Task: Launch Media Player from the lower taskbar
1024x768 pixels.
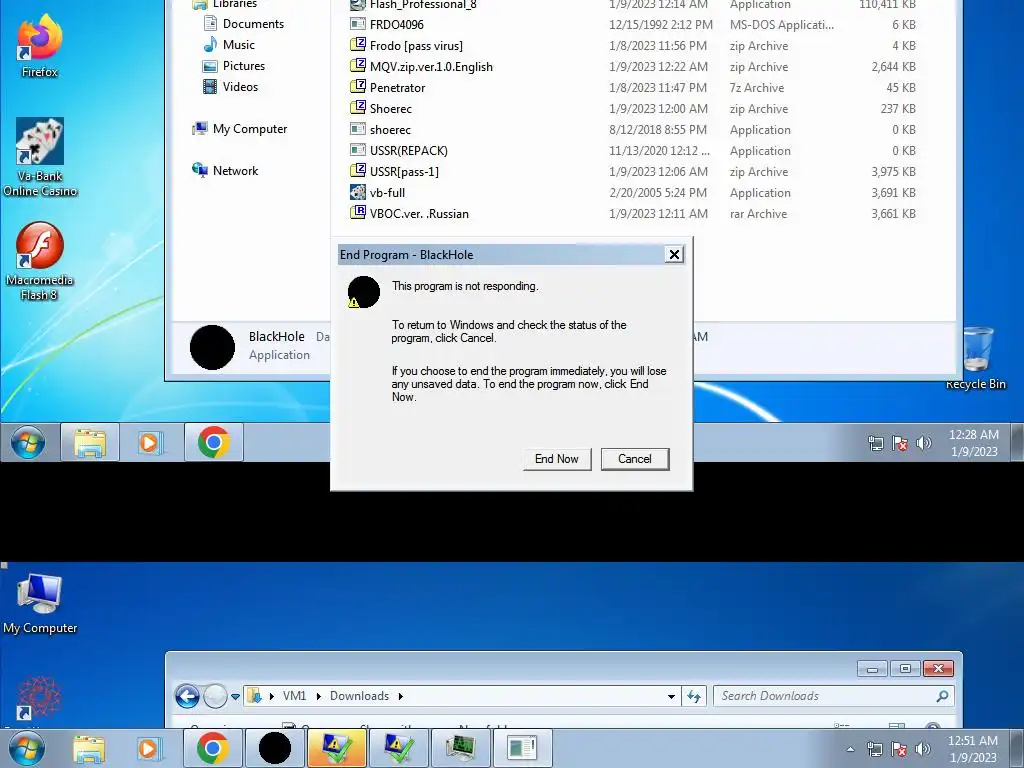Action: point(149,748)
